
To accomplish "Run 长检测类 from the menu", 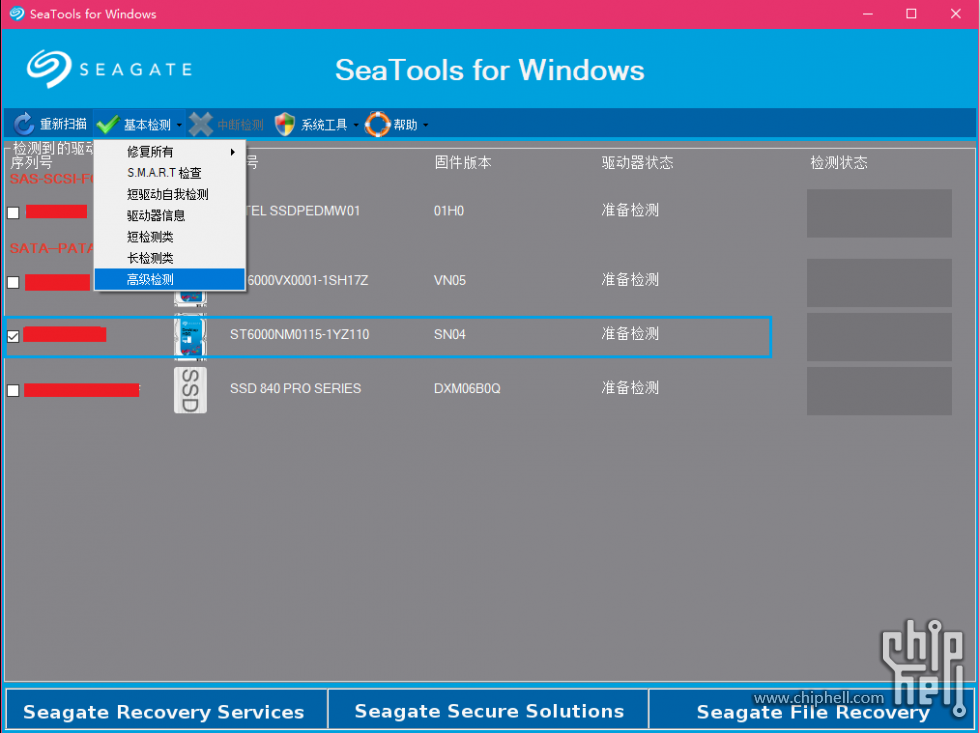I will [169, 258].
